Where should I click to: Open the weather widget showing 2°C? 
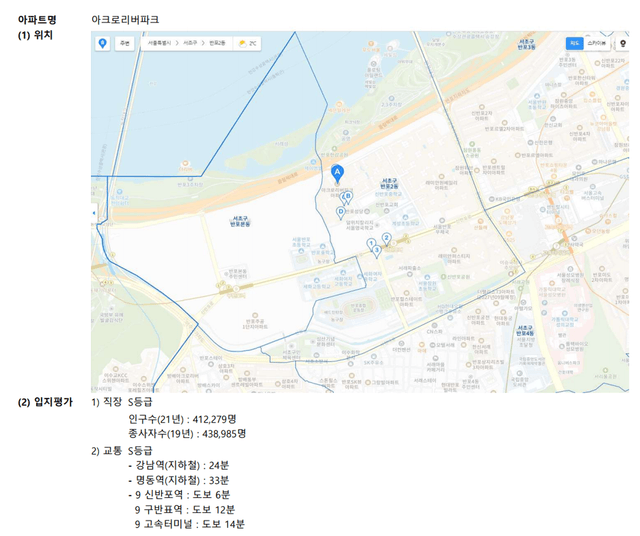click(x=247, y=43)
